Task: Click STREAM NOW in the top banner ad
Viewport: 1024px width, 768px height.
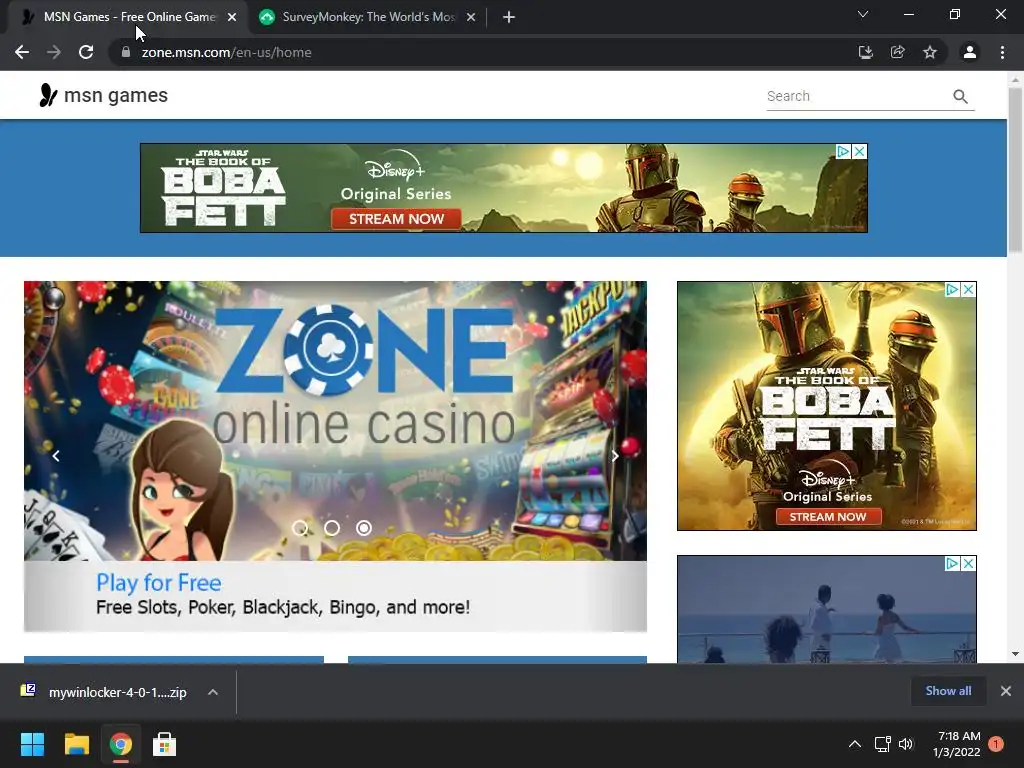Action: click(396, 219)
